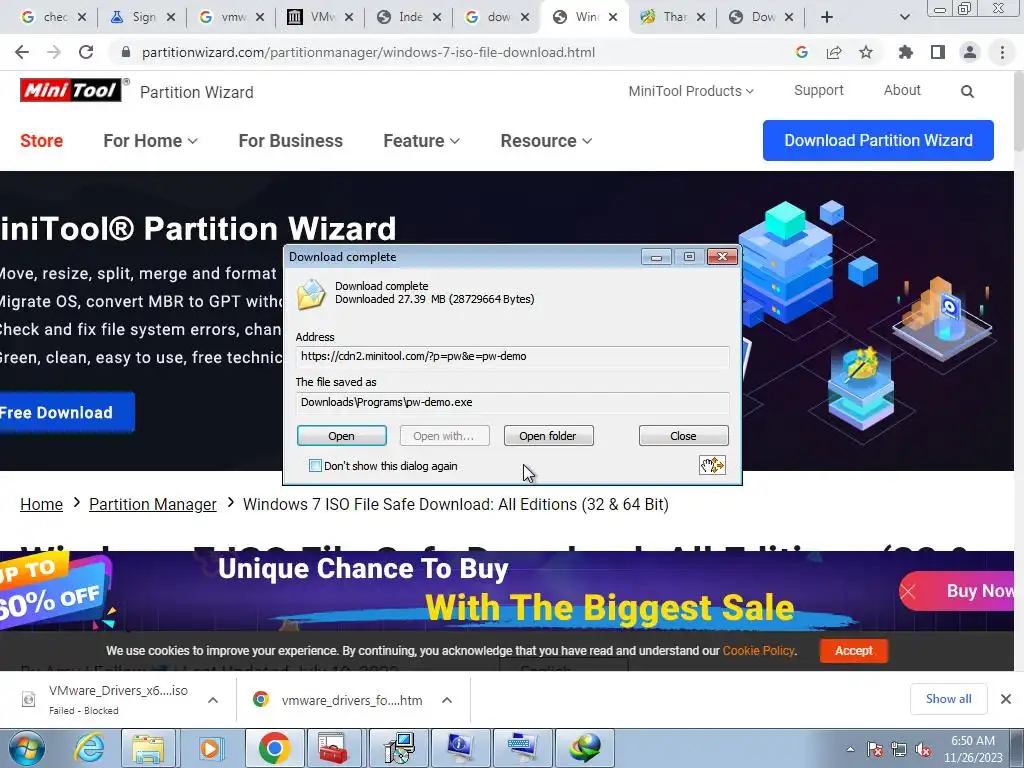
Task: Show hidden tray icons arrow
Action: coord(850,750)
